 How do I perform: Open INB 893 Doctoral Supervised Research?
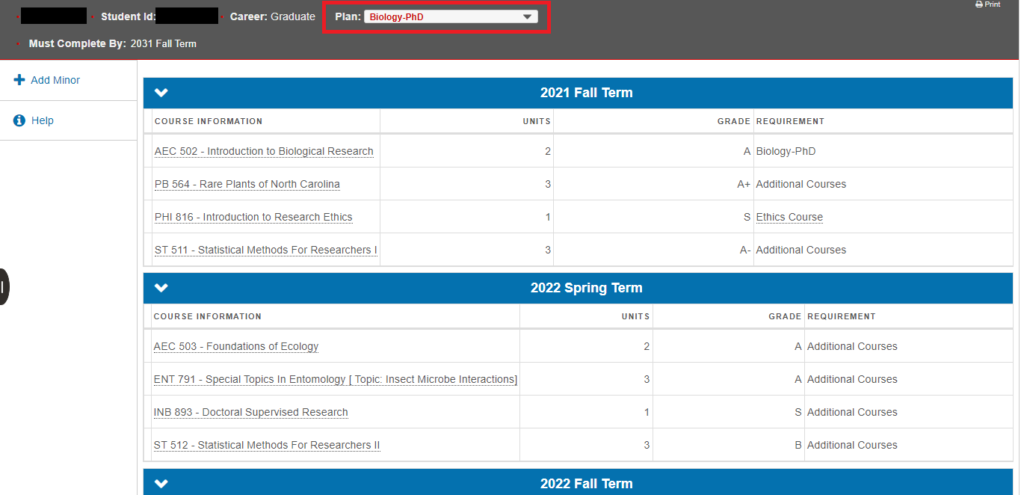click(251, 412)
